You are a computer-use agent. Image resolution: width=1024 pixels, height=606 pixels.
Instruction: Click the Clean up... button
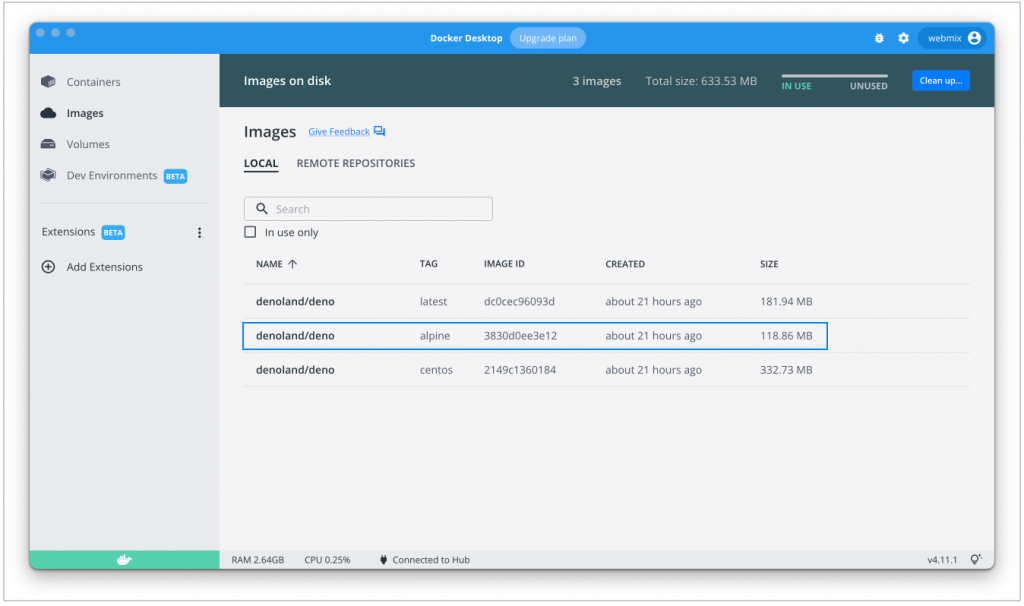(x=940, y=80)
